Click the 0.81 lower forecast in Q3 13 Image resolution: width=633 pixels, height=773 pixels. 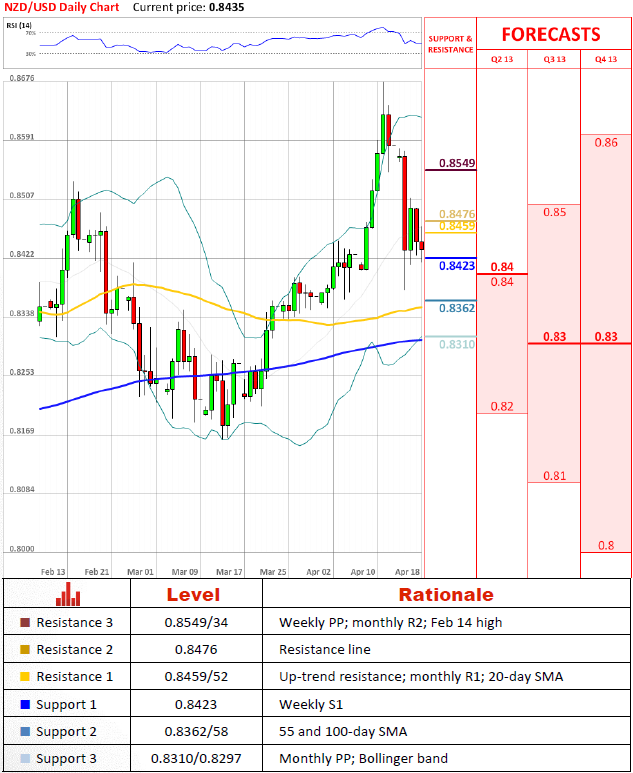(x=555, y=476)
